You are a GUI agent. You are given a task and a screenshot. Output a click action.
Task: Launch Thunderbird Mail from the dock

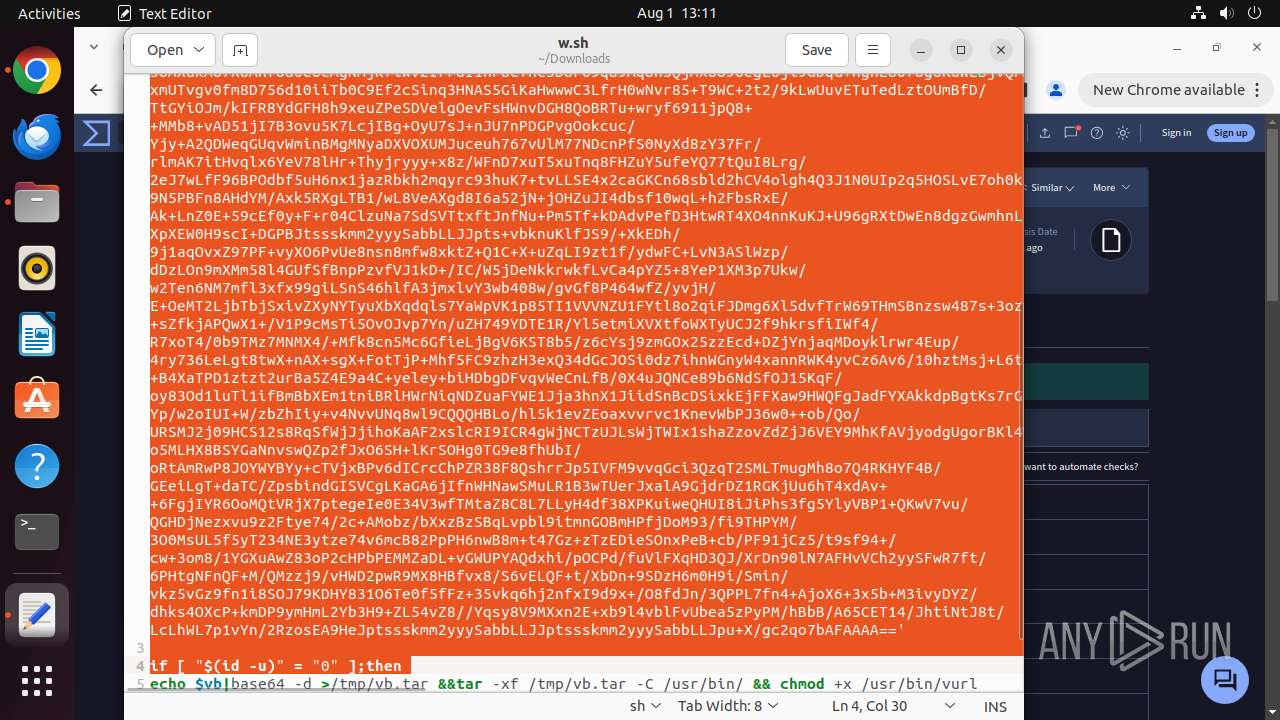37,137
